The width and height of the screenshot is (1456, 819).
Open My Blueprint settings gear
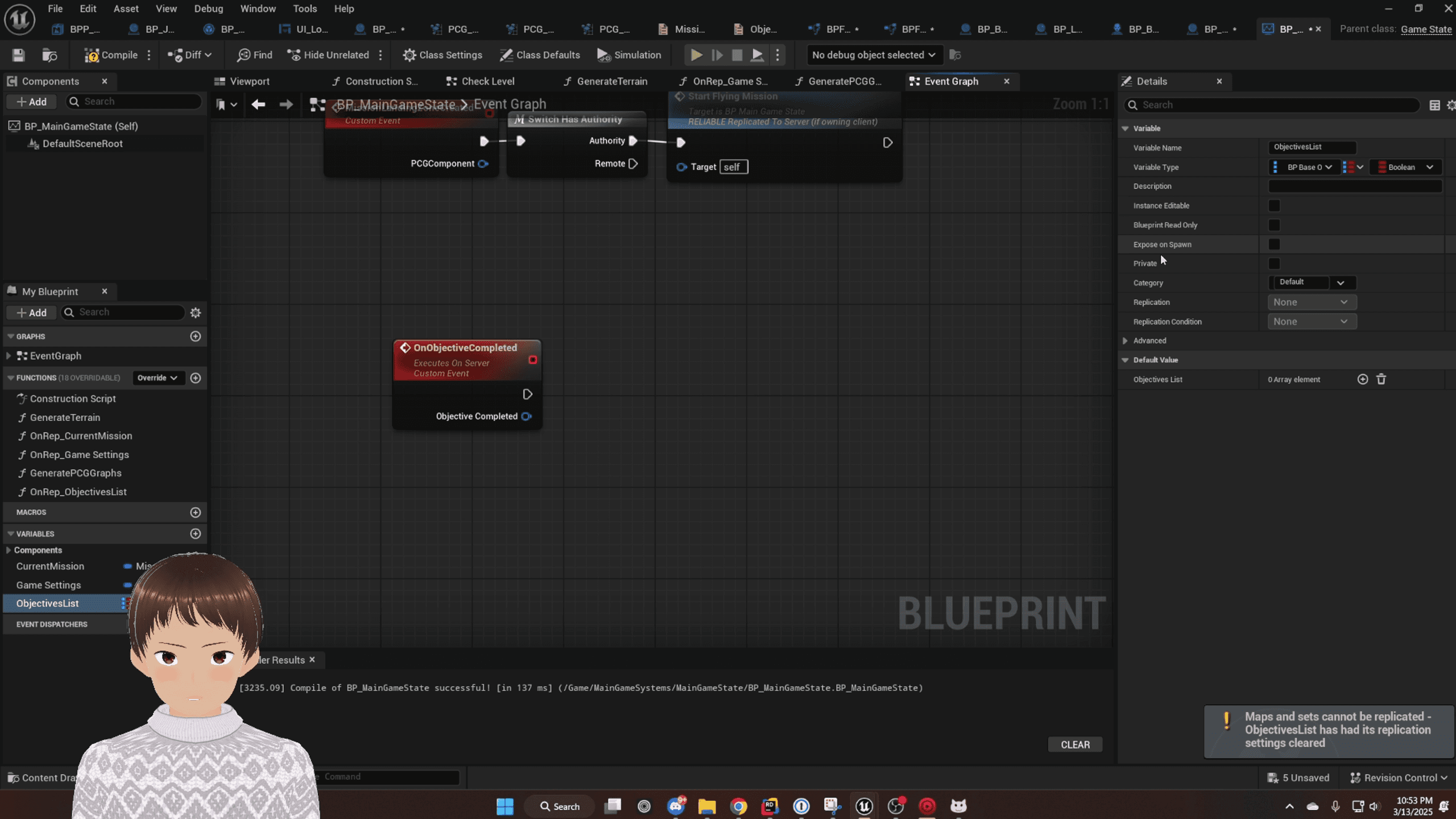point(195,313)
